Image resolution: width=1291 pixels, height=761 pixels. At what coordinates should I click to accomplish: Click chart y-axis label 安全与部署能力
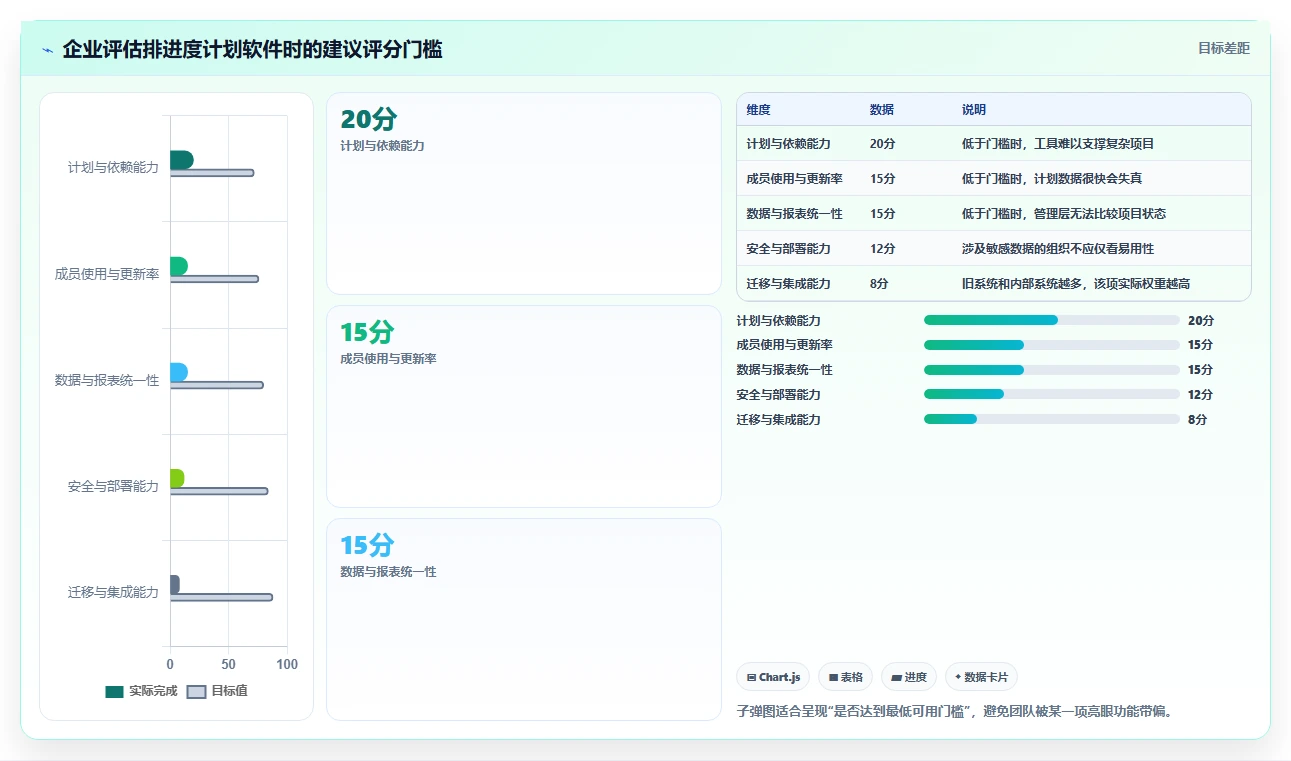tap(113, 486)
